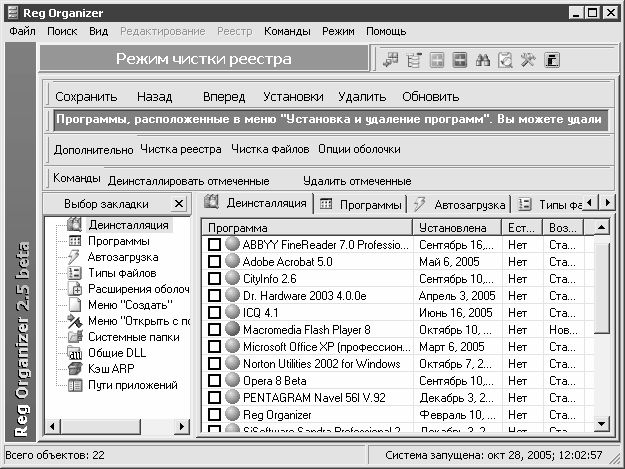Click the binoculars search icon in toolbar
The width and height of the screenshot is (625, 469).
coord(481,60)
